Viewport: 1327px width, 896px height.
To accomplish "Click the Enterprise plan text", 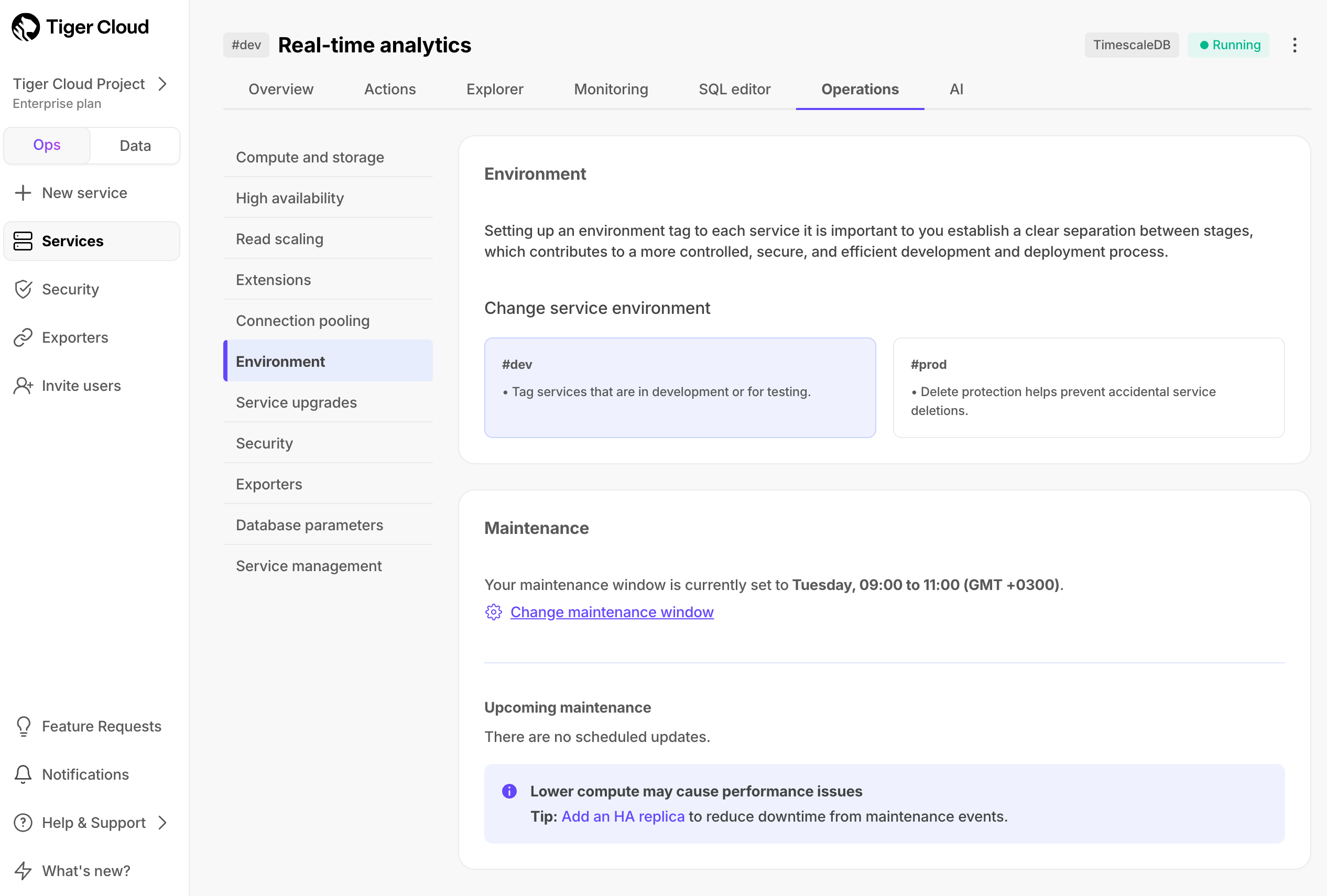I will (x=57, y=104).
